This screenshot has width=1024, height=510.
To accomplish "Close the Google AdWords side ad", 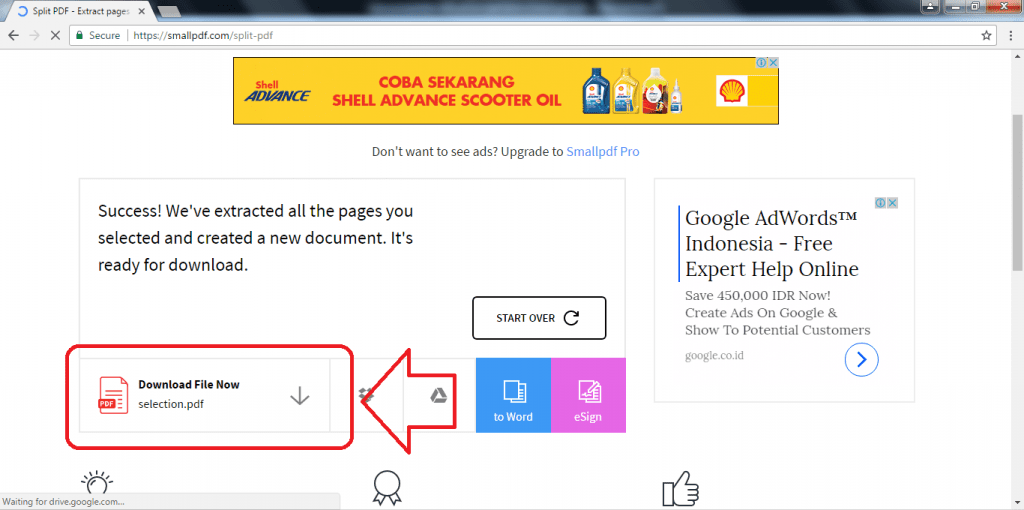I will (x=892, y=203).
